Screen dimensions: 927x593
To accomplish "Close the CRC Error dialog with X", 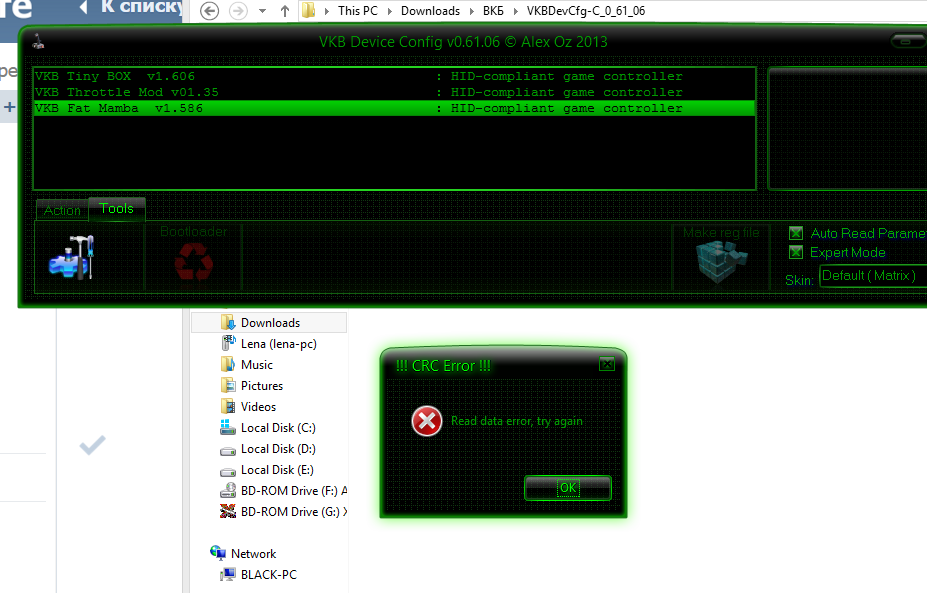I will (x=607, y=364).
